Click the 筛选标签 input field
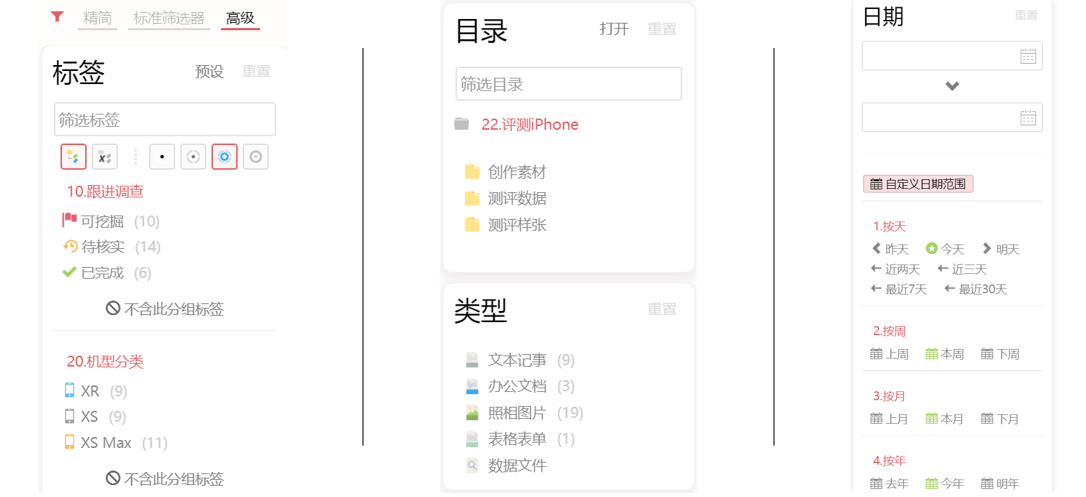 pyautogui.click(x=165, y=119)
